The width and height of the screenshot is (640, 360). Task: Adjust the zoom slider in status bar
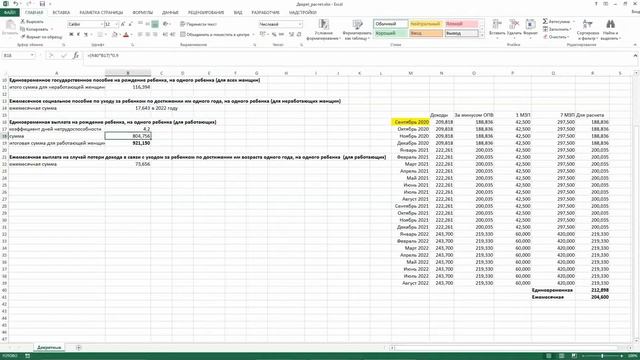tap(602, 356)
